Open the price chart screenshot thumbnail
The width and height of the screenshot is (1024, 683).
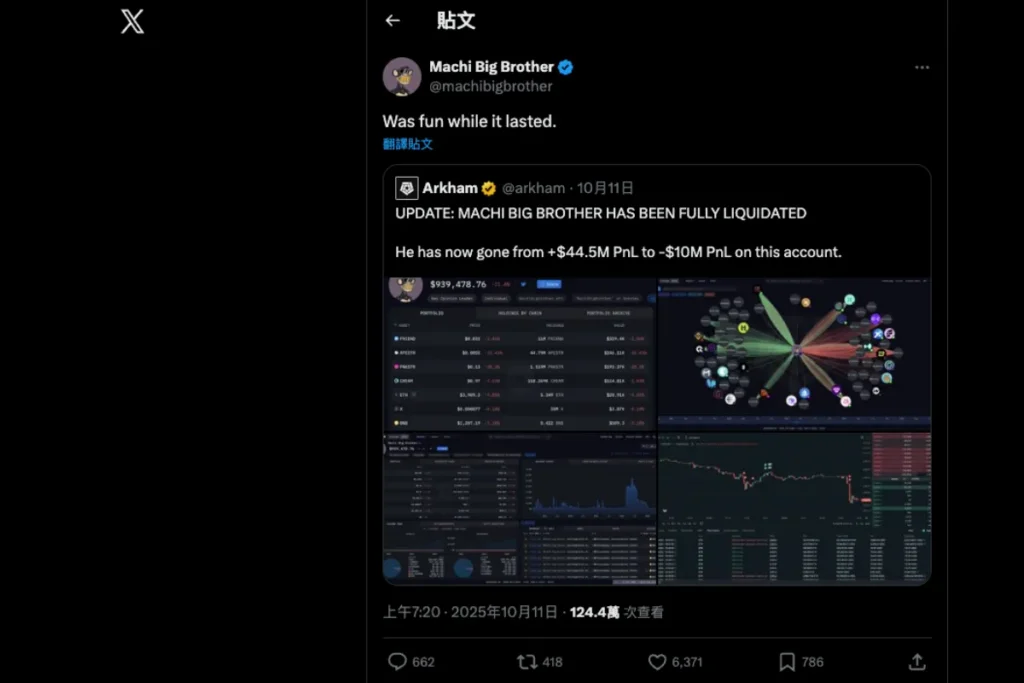pos(794,509)
